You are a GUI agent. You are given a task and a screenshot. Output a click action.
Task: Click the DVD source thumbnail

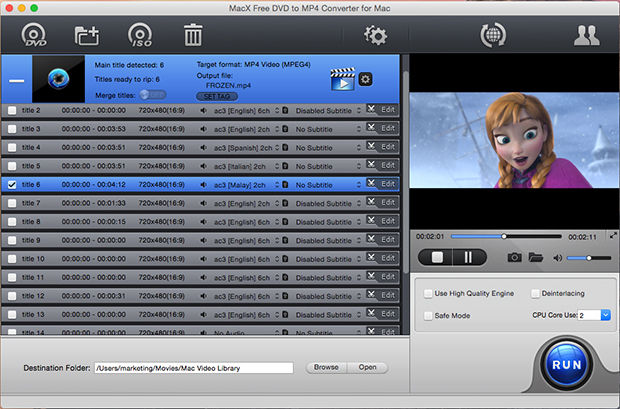point(59,79)
